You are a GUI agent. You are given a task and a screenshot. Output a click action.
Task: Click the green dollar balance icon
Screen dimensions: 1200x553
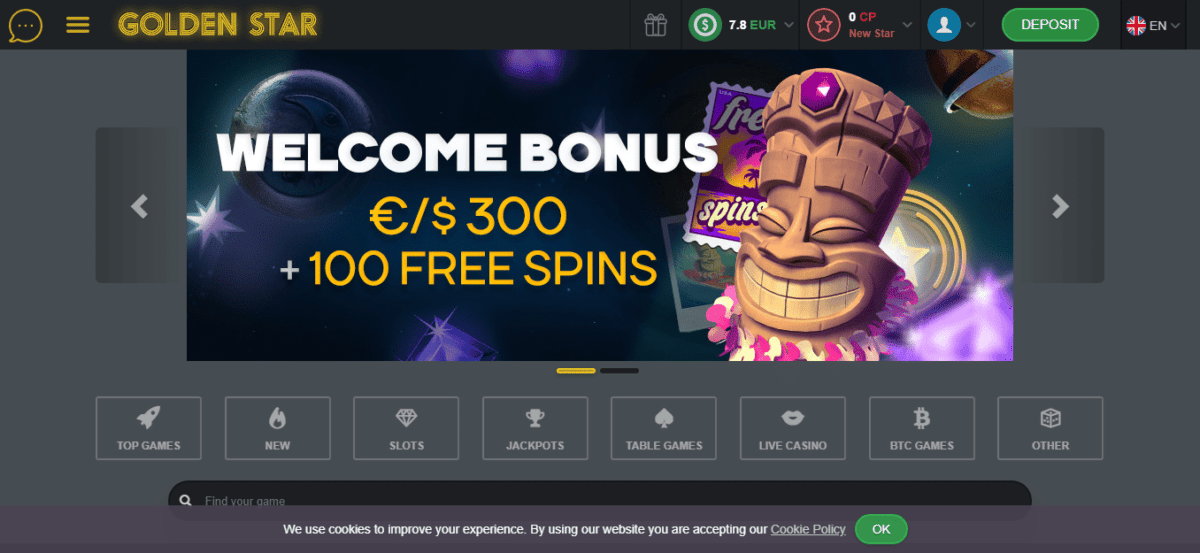pos(706,25)
